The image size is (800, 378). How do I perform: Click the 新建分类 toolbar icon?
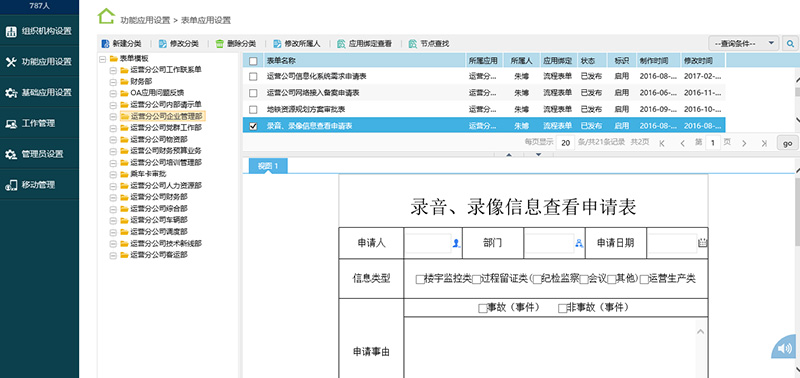tap(105, 44)
